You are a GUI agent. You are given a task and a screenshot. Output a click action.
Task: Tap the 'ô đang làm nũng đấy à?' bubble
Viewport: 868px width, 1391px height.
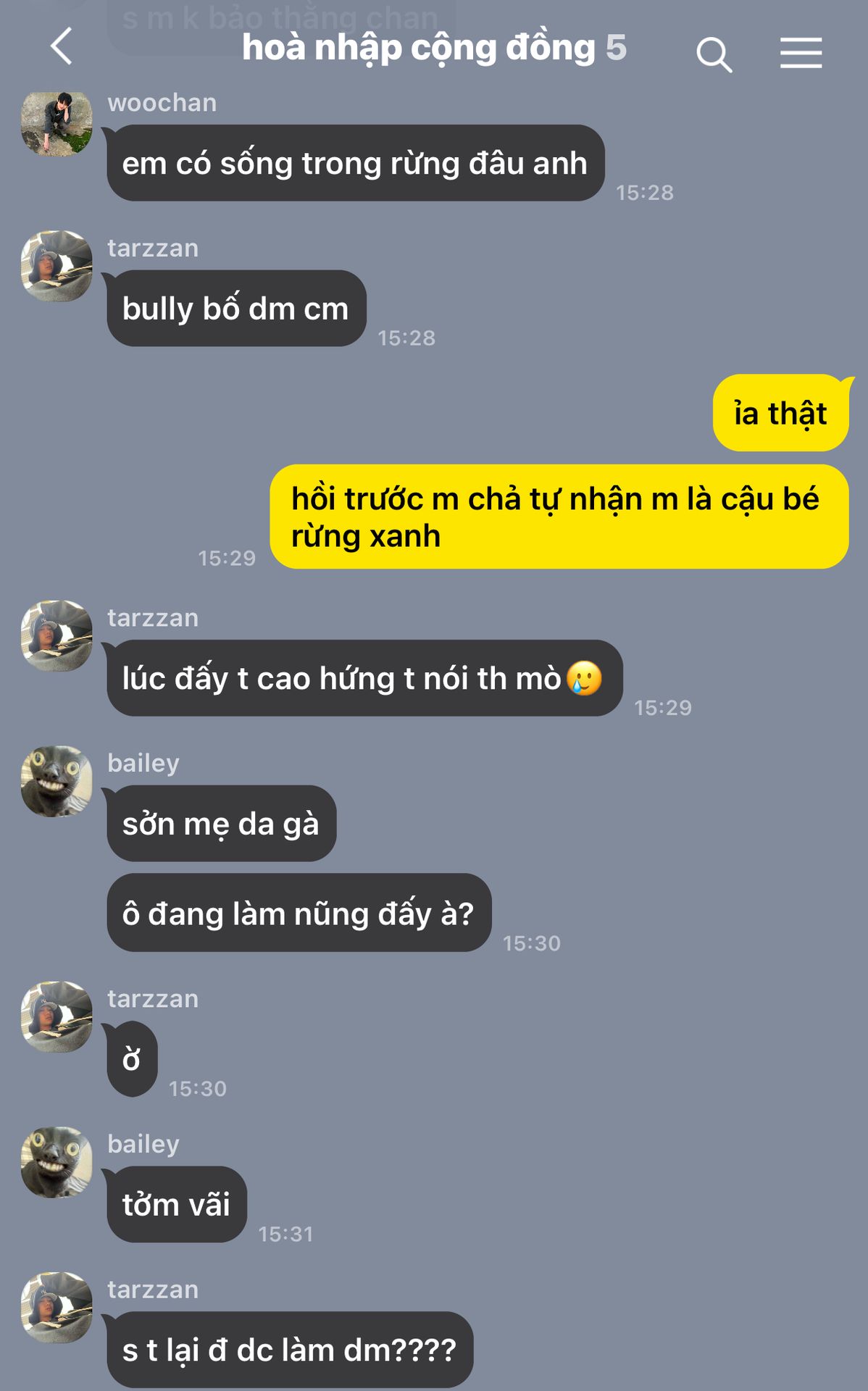click(299, 913)
